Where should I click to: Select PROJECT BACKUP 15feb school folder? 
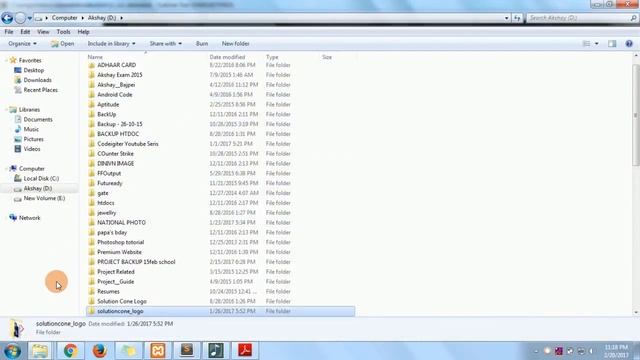click(136, 262)
